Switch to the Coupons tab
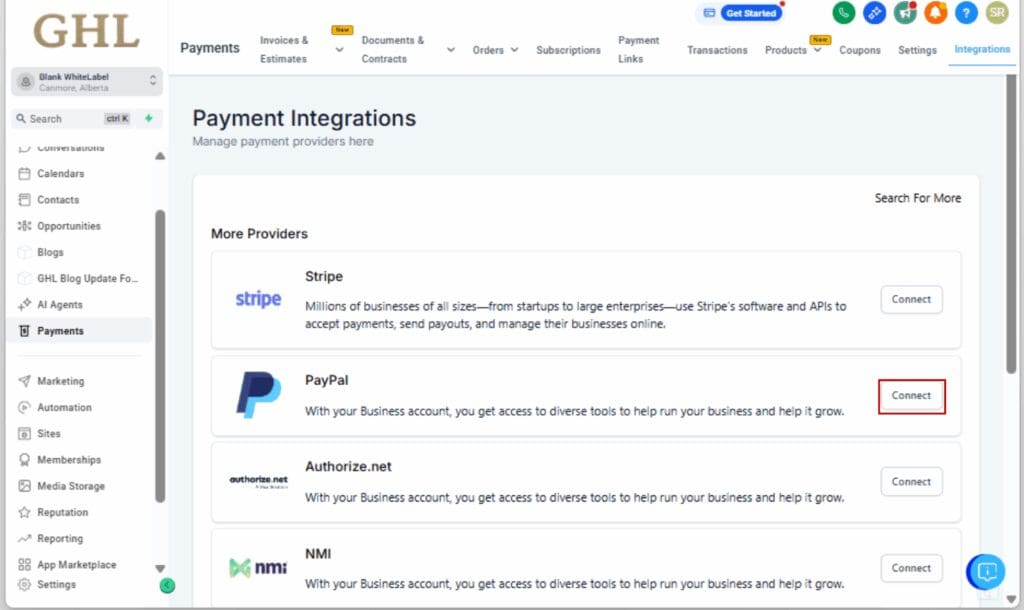This screenshot has height=610, width=1024. (859, 49)
